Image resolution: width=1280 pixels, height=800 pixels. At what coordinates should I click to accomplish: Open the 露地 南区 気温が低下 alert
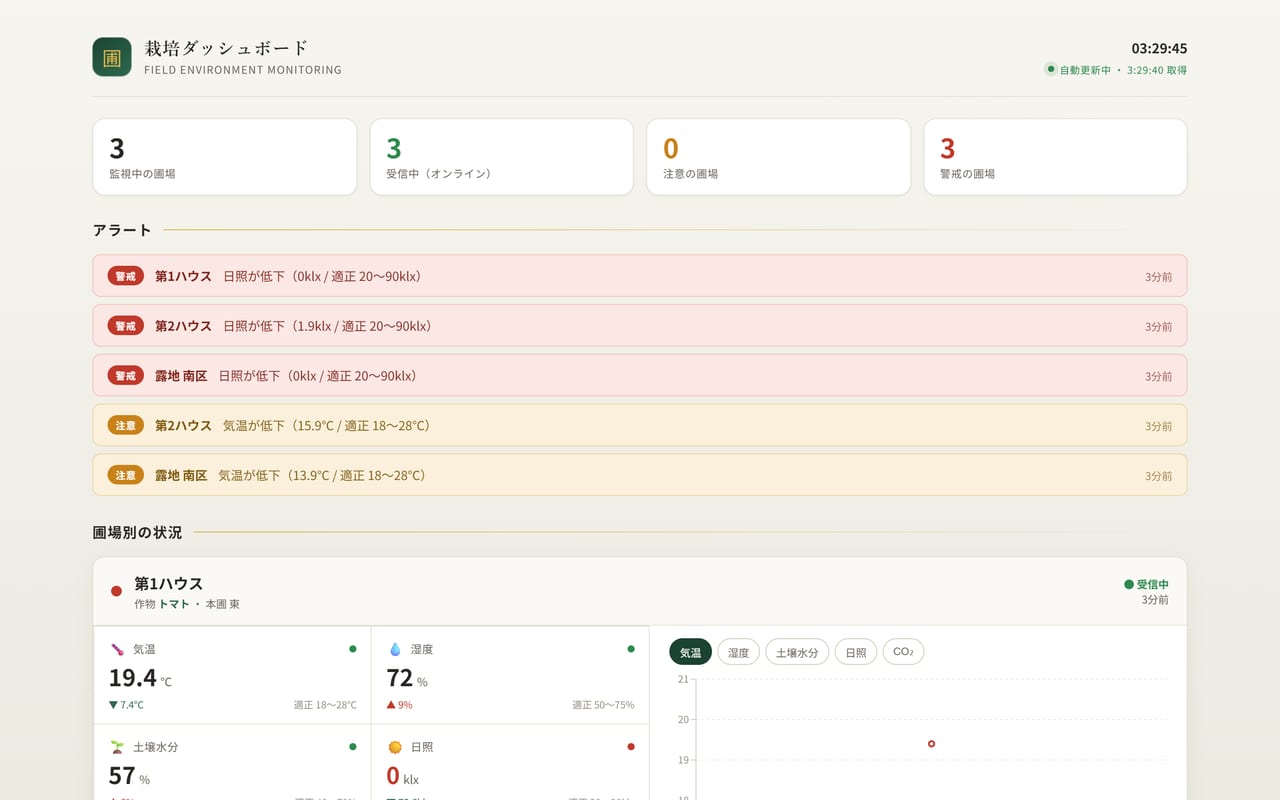point(640,475)
